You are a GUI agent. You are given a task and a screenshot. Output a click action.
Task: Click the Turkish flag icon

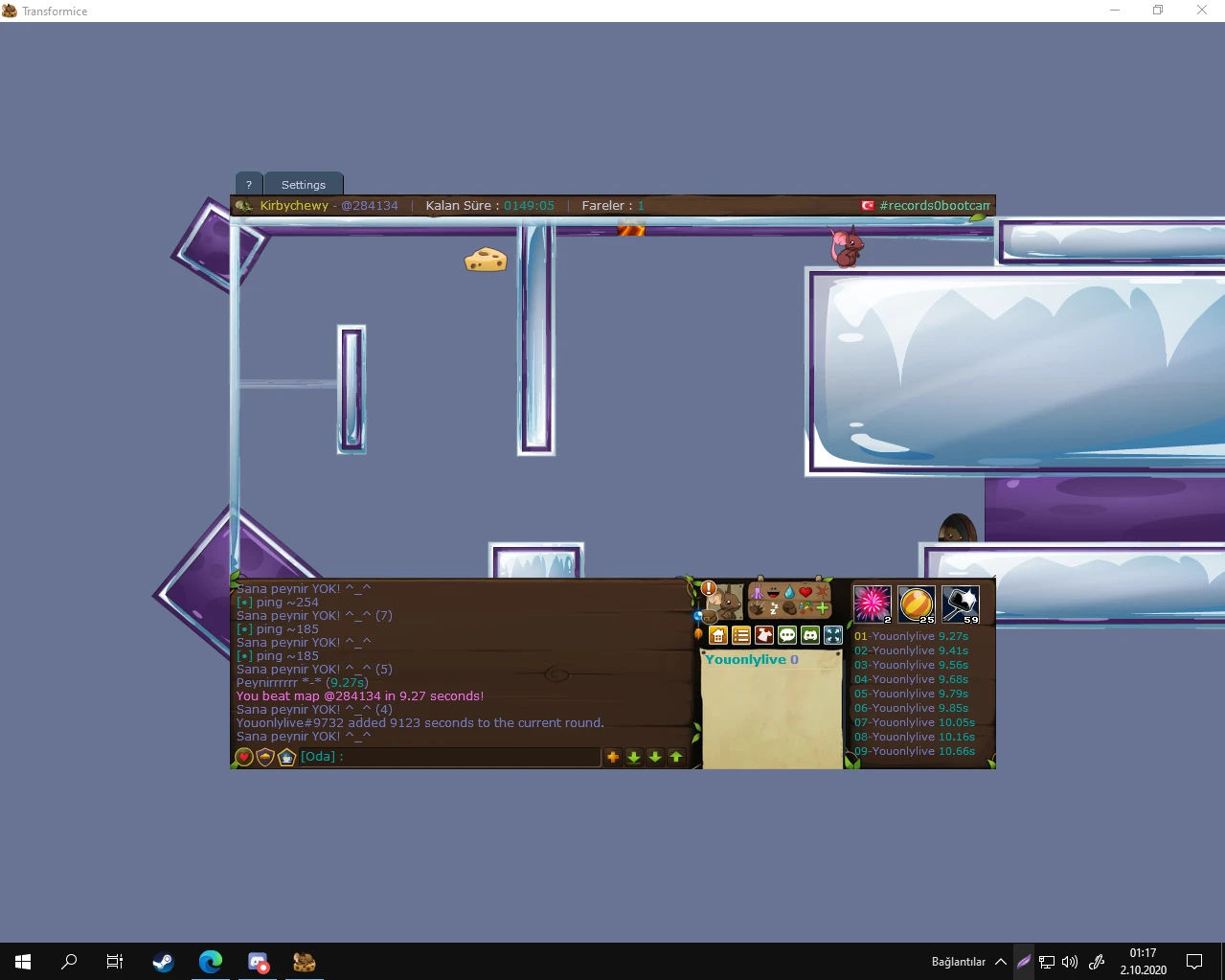pyautogui.click(x=868, y=206)
